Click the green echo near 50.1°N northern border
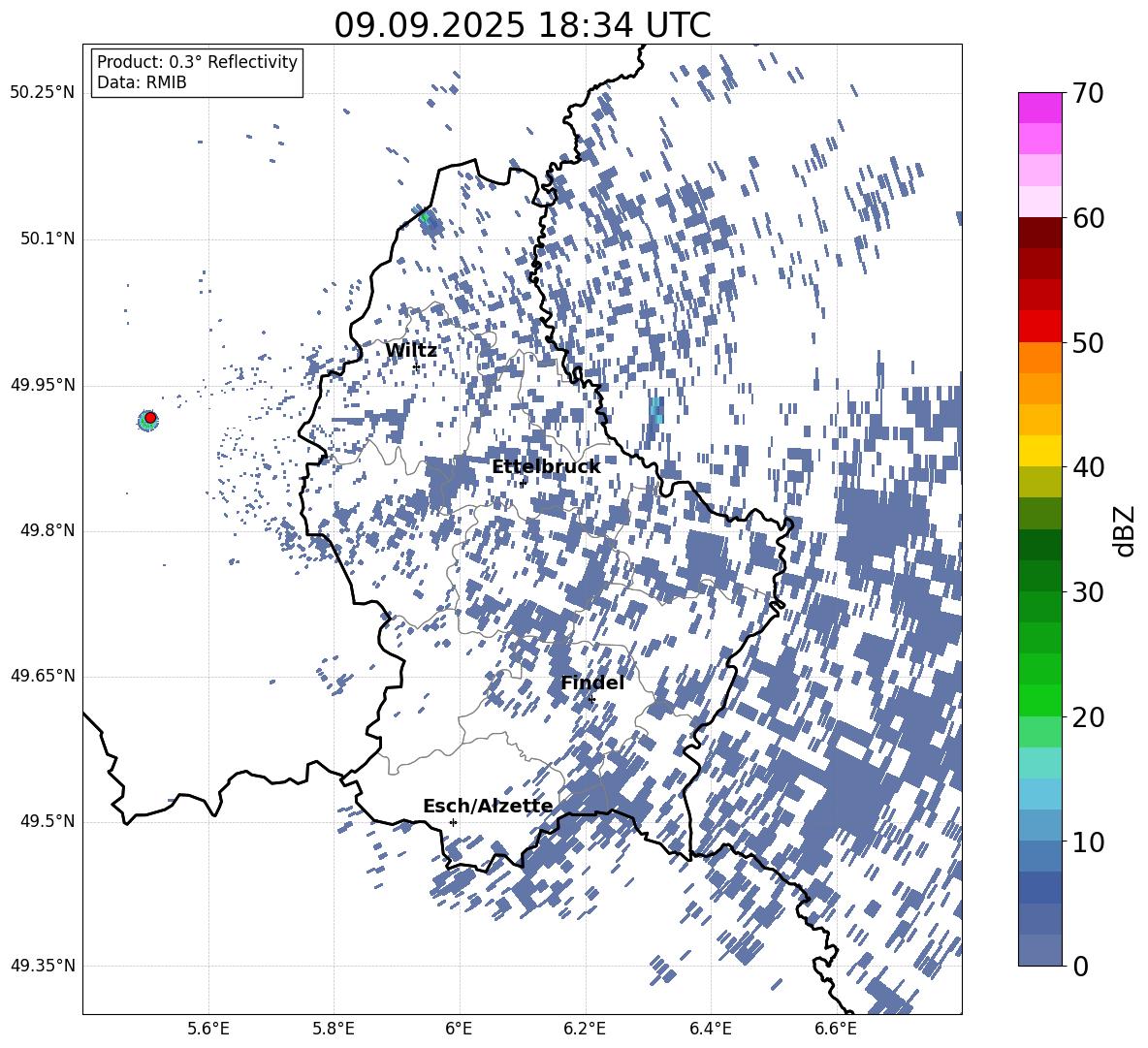 [x=425, y=216]
